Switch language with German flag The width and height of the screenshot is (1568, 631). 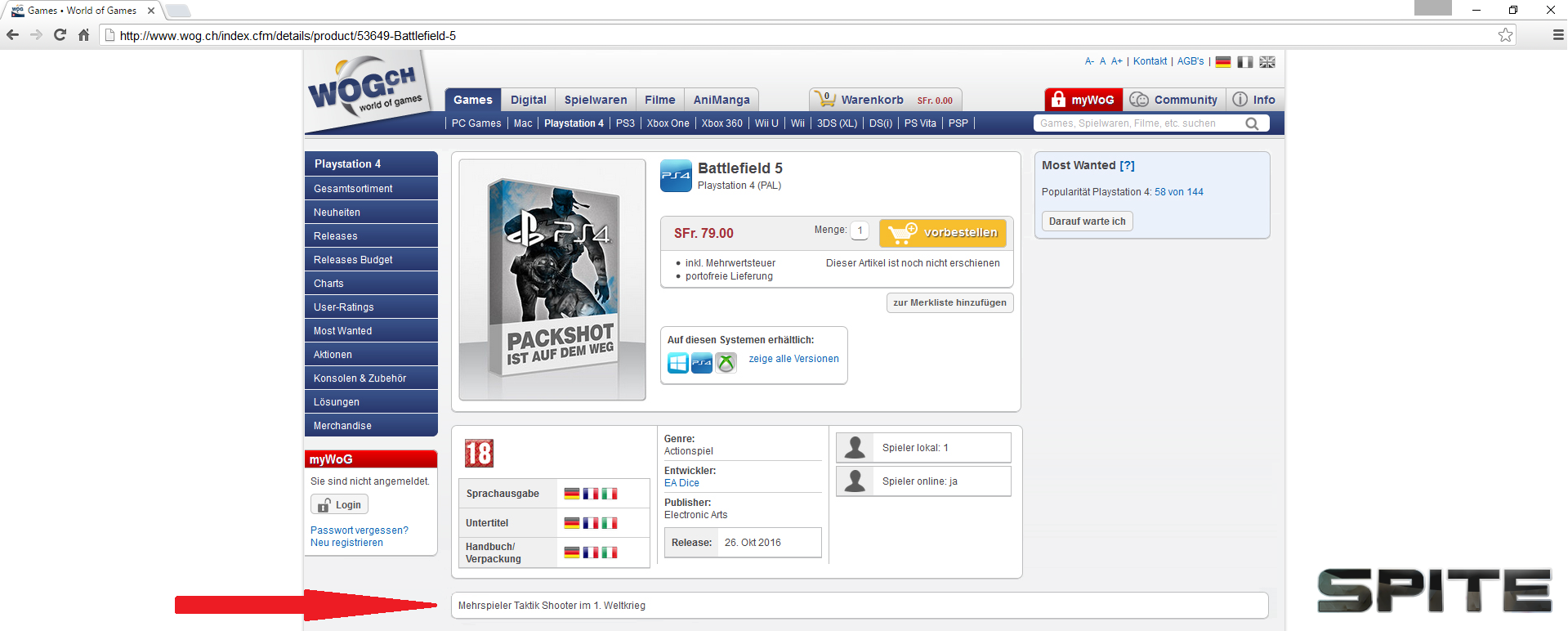pyautogui.click(x=1223, y=62)
